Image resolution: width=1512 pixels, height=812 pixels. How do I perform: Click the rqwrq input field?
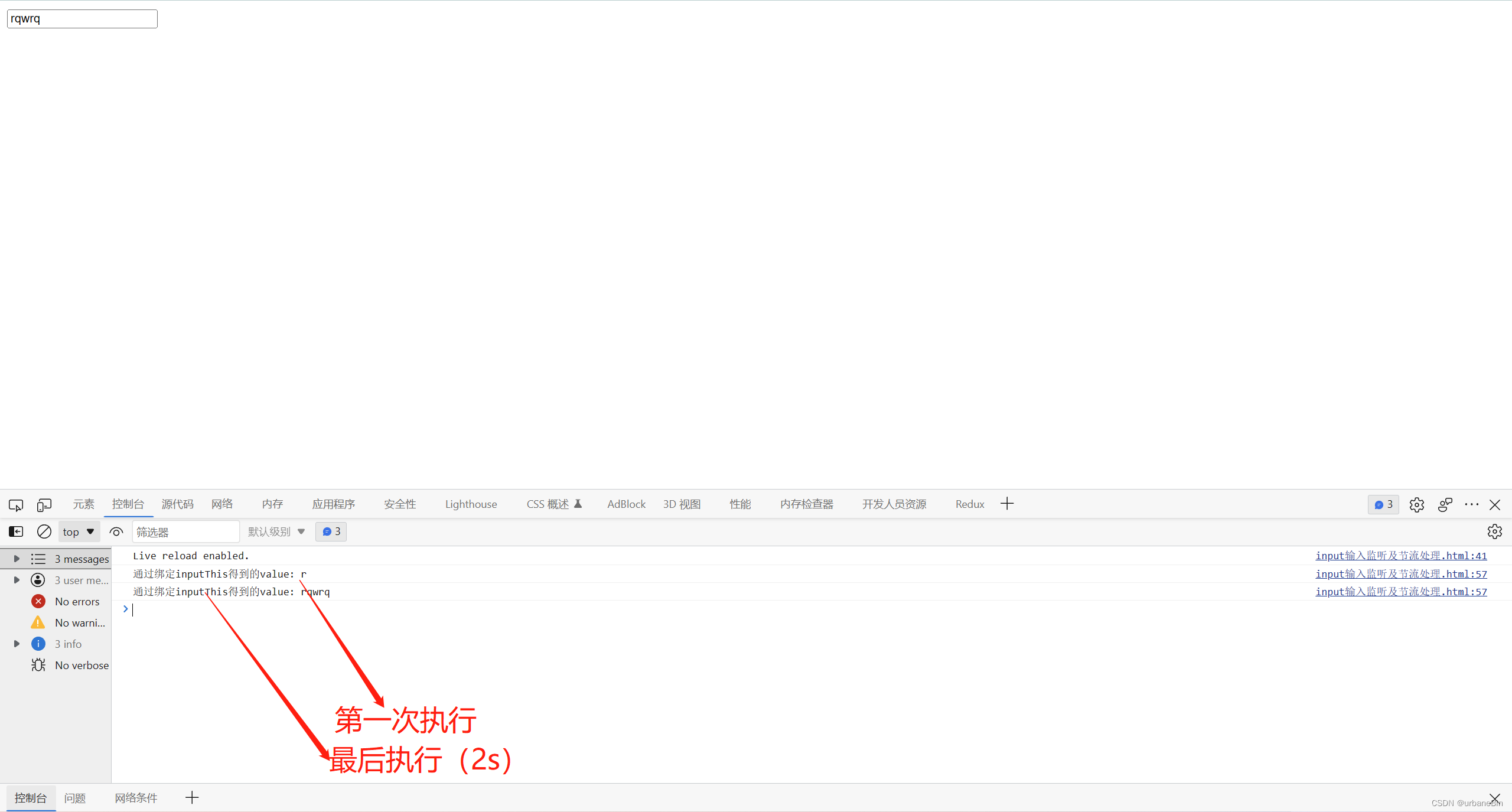[82, 18]
